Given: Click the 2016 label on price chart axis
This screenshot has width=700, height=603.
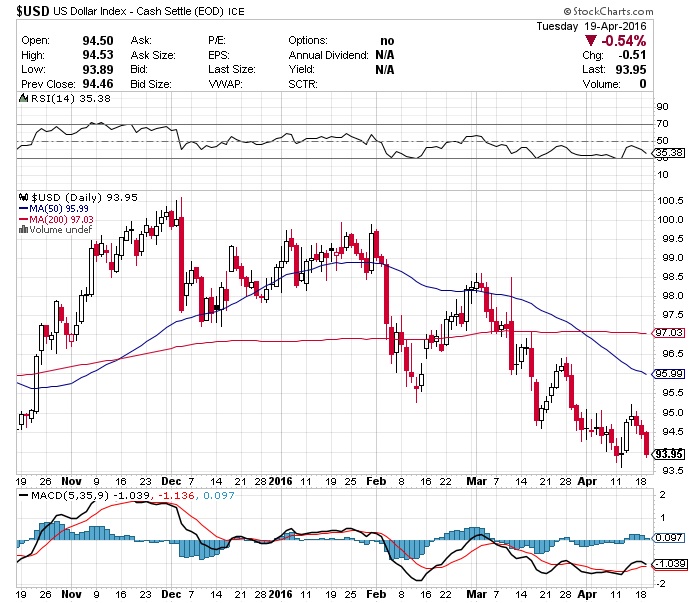Looking at the screenshot, I should [x=281, y=481].
